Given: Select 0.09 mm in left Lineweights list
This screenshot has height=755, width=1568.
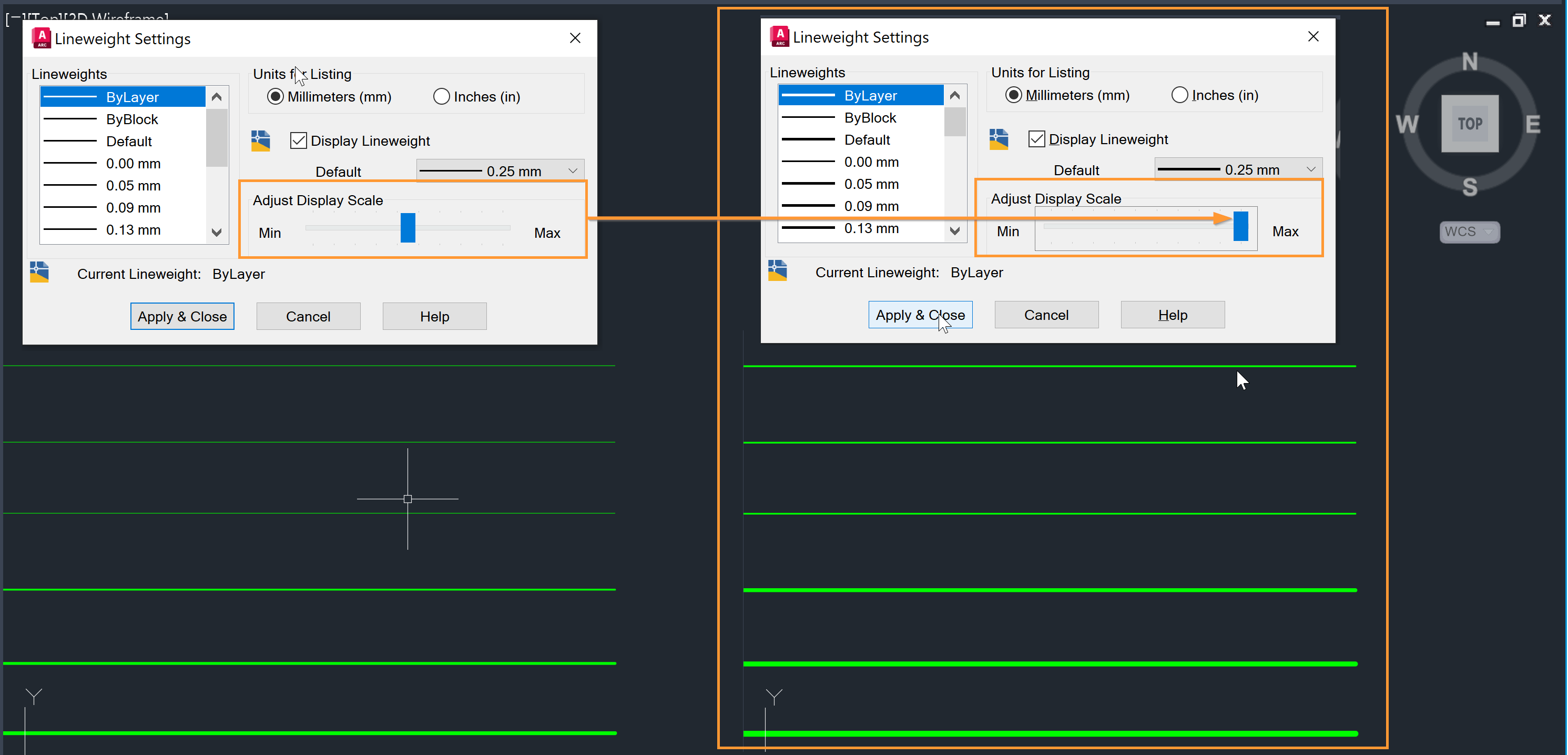Looking at the screenshot, I should coord(133,208).
